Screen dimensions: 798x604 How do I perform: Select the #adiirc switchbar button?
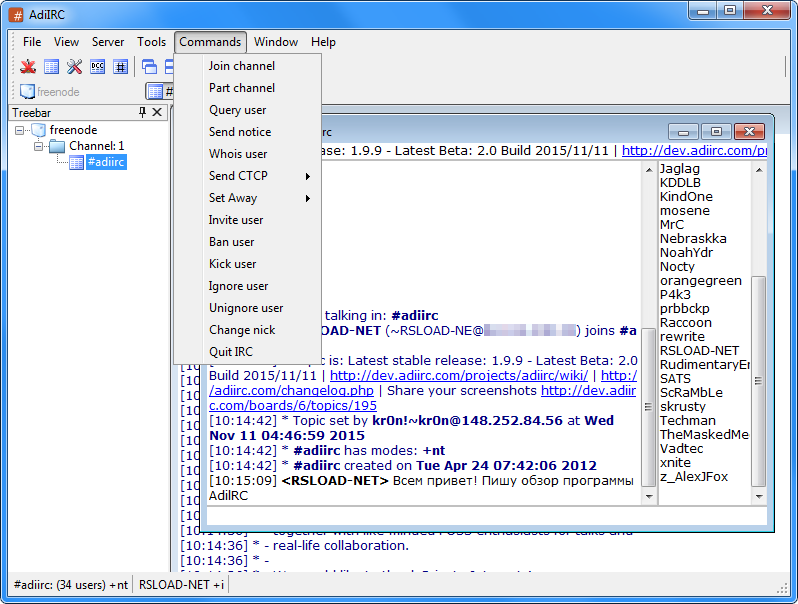click(160, 92)
